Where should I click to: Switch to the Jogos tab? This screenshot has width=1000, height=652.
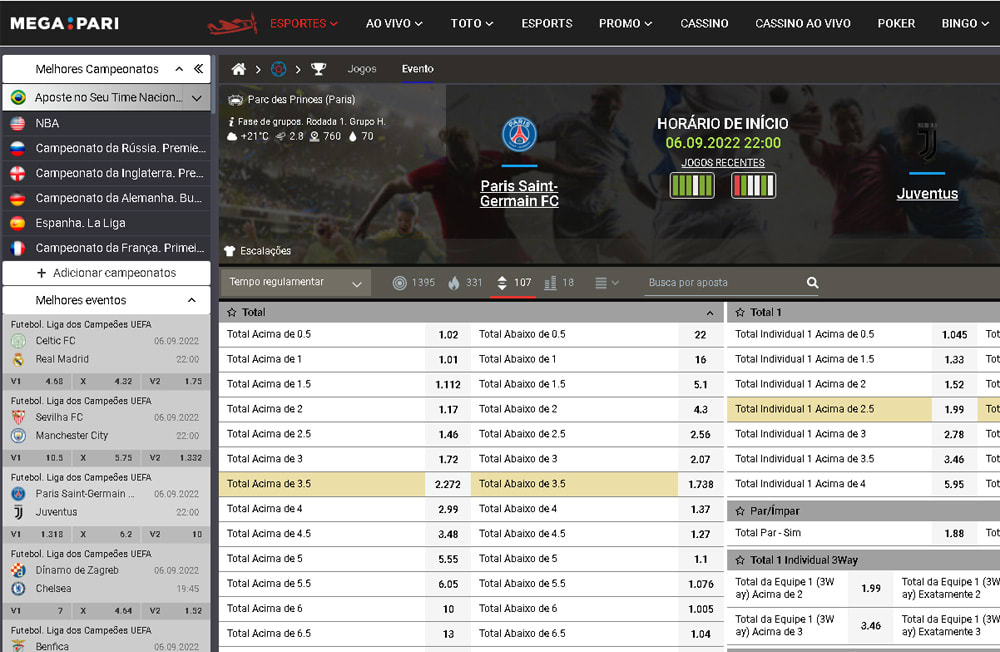362,69
